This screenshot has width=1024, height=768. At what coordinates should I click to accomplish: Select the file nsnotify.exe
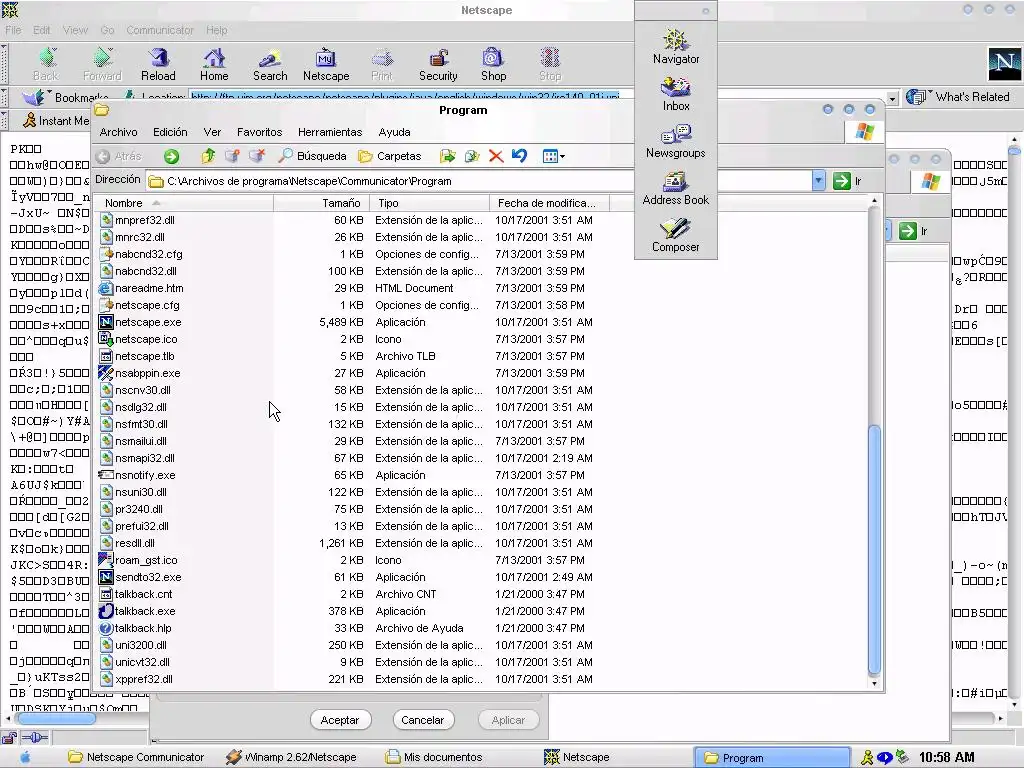tap(145, 475)
